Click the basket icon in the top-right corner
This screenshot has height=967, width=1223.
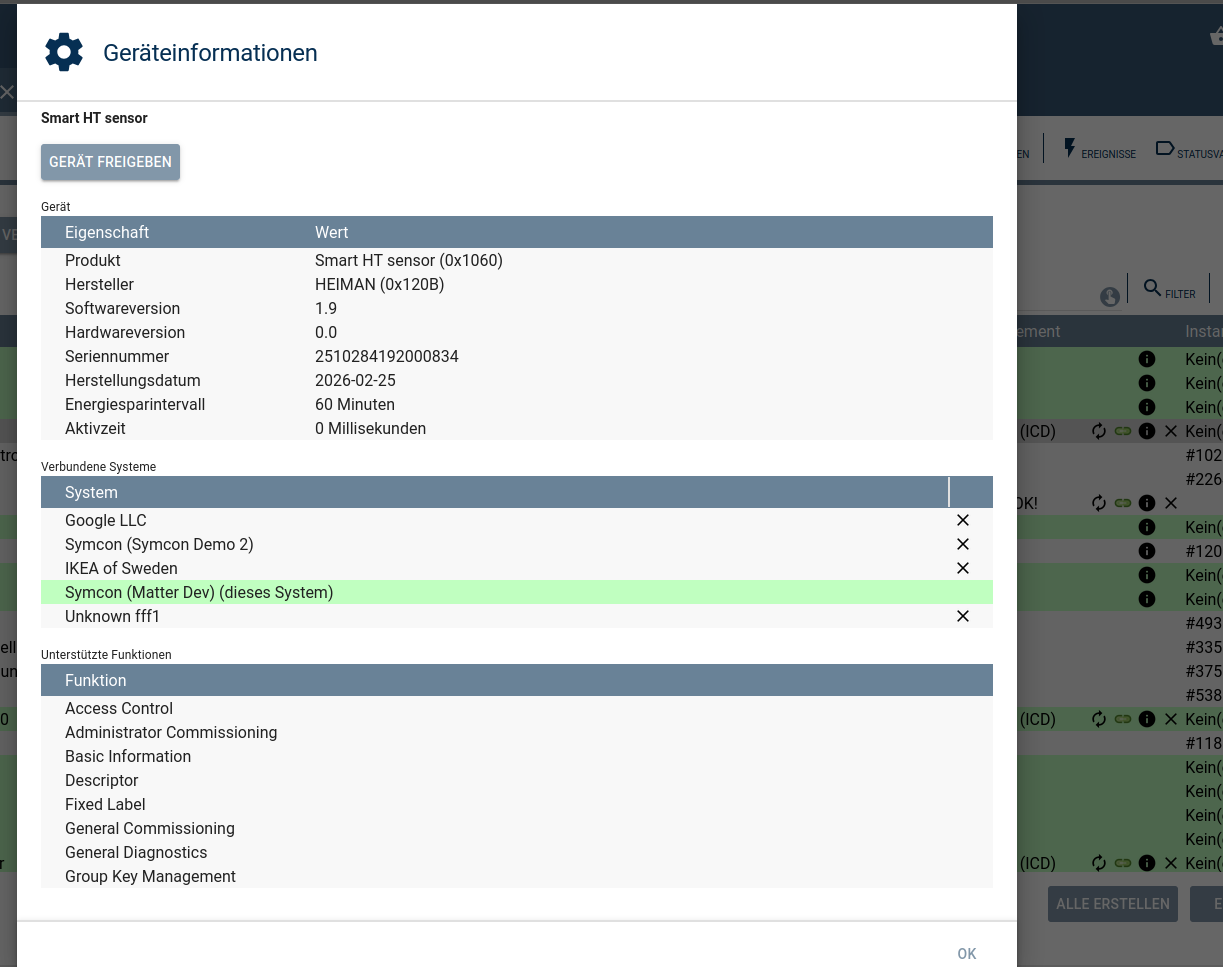pos(1216,36)
